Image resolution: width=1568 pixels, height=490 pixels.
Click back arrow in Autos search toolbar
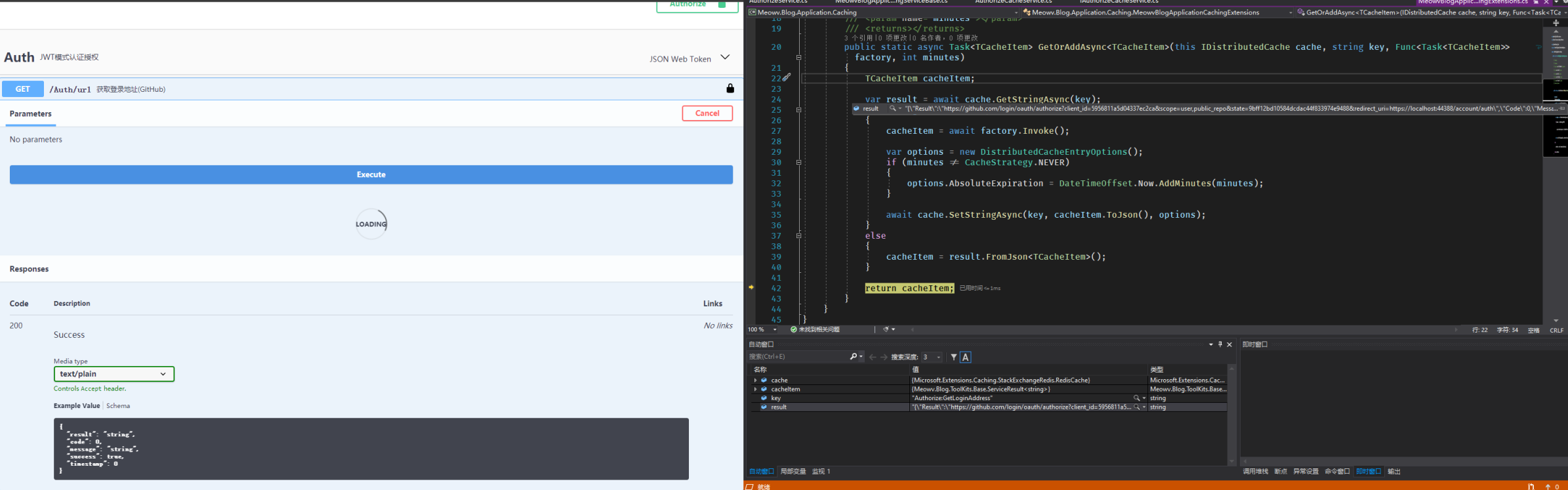point(873,357)
